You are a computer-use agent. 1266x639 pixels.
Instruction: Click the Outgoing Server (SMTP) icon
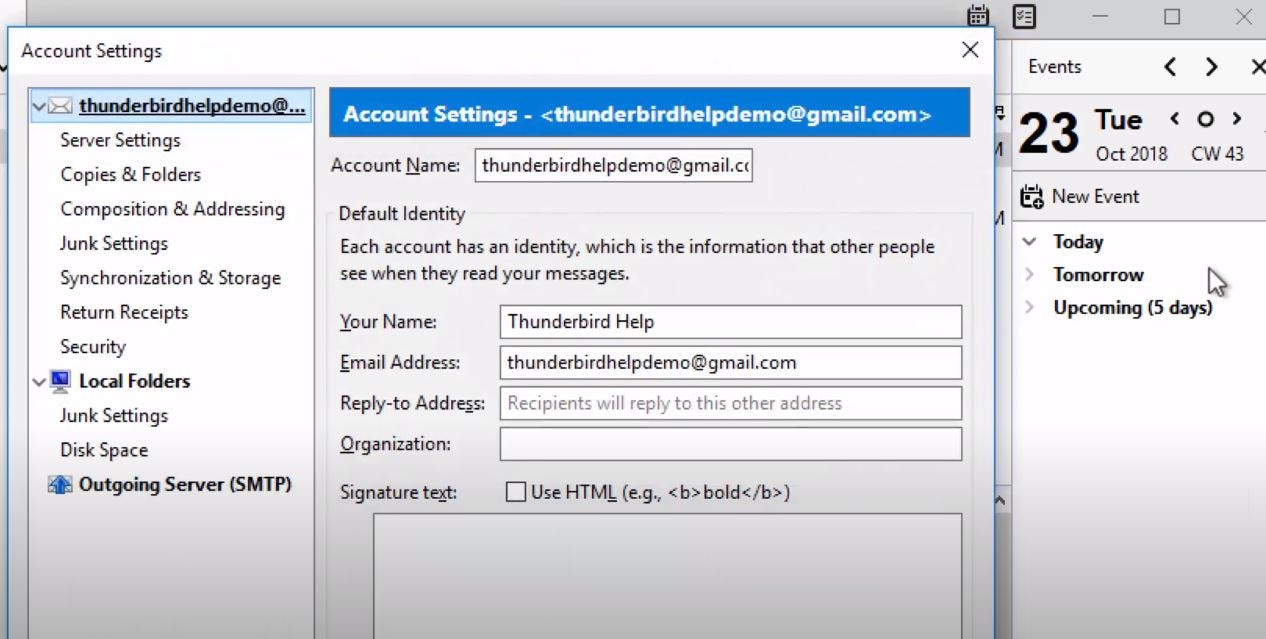(x=61, y=485)
